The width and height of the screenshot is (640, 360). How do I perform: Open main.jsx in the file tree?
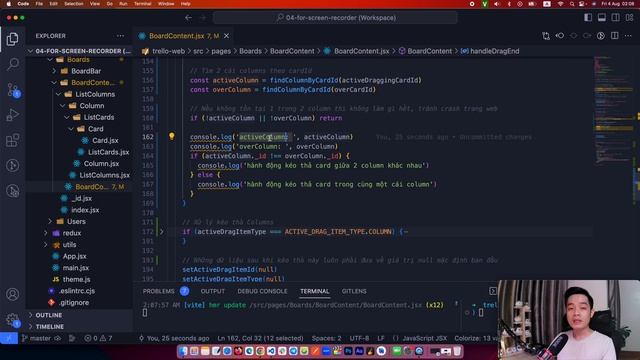point(76,268)
